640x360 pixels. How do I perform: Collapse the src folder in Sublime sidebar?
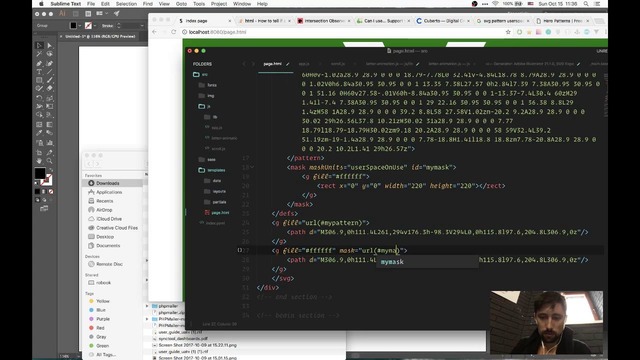[196, 74]
